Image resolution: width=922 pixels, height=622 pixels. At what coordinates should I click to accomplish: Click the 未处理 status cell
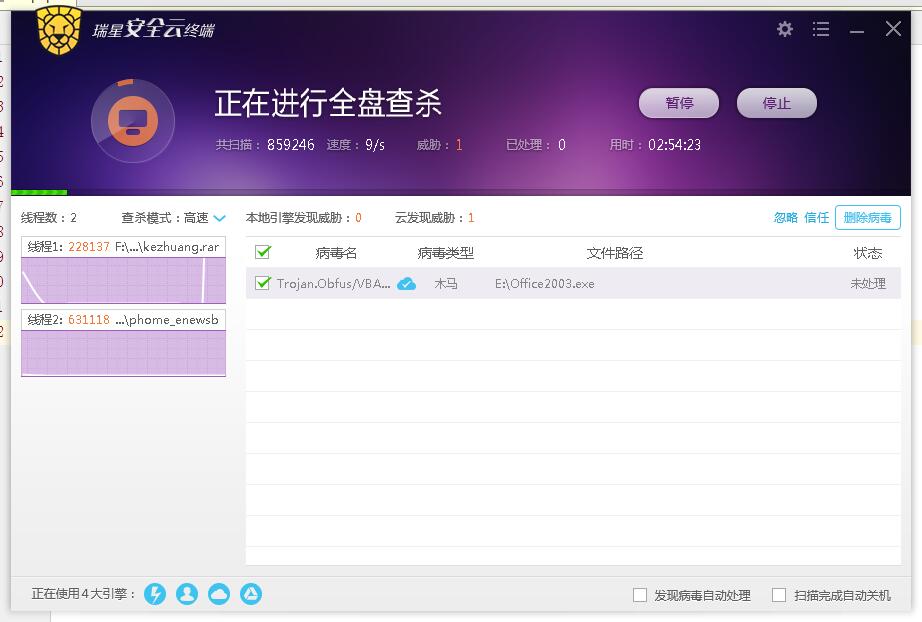coord(868,283)
